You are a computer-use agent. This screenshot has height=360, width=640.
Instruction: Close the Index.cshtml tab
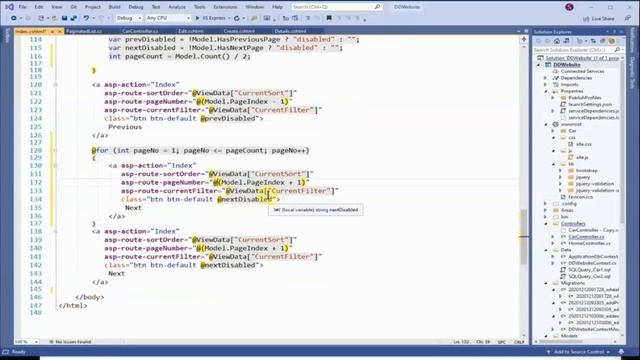(60, 31)
